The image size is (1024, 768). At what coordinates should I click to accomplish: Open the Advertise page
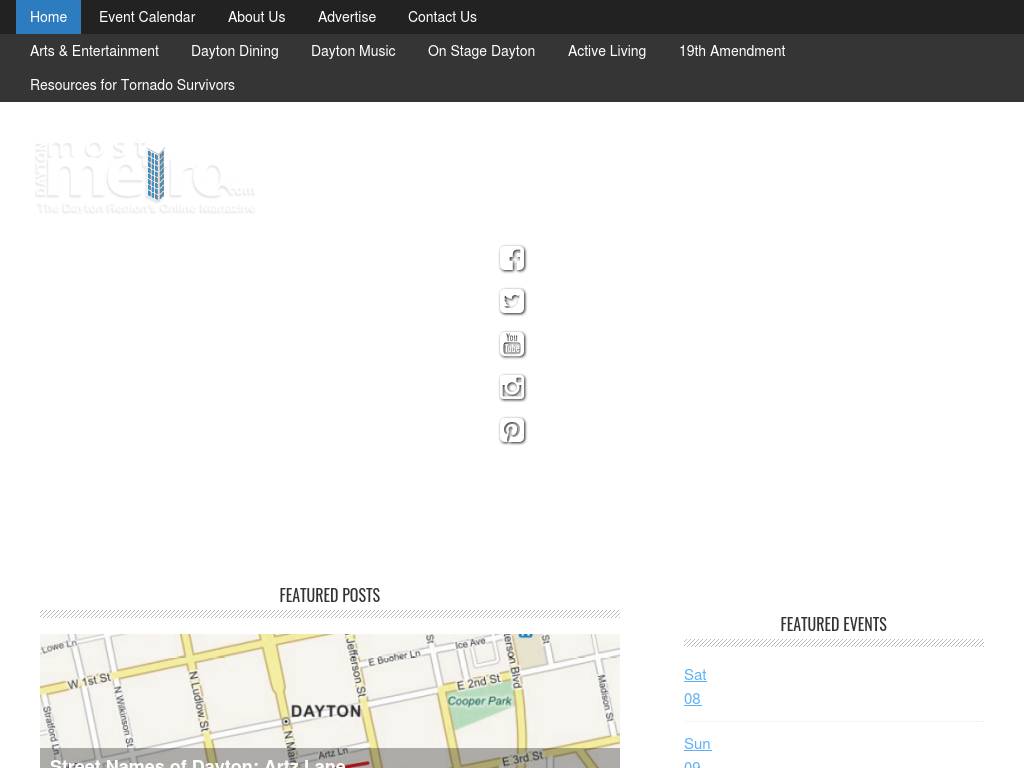347,17
